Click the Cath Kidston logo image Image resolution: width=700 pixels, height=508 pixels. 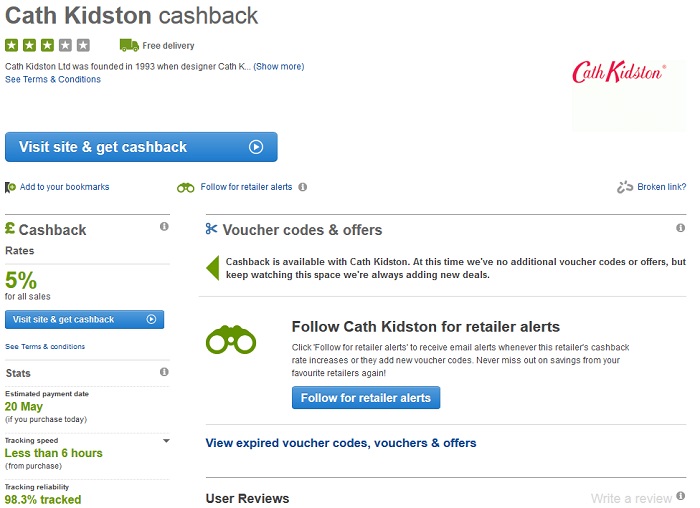click(619, 72)
